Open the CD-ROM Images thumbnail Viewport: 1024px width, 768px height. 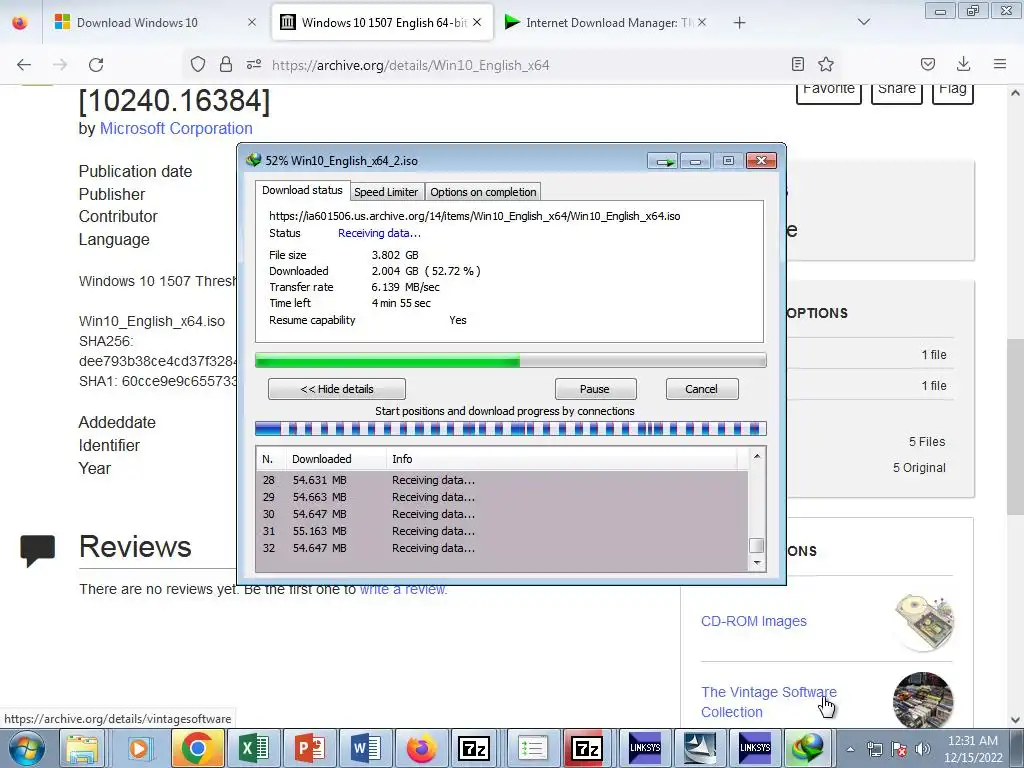(x=923, y=622)
